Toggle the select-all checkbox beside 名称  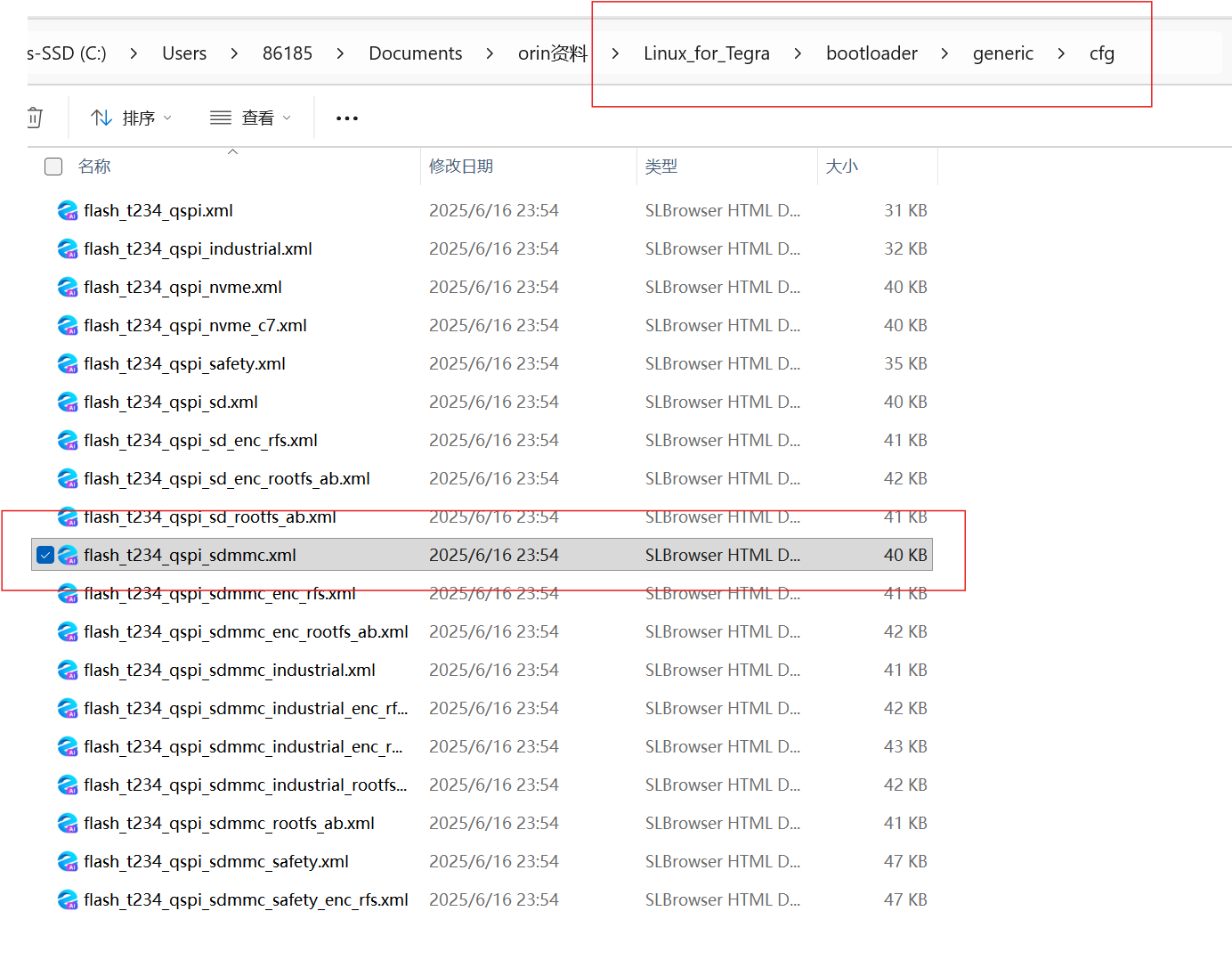53,167
